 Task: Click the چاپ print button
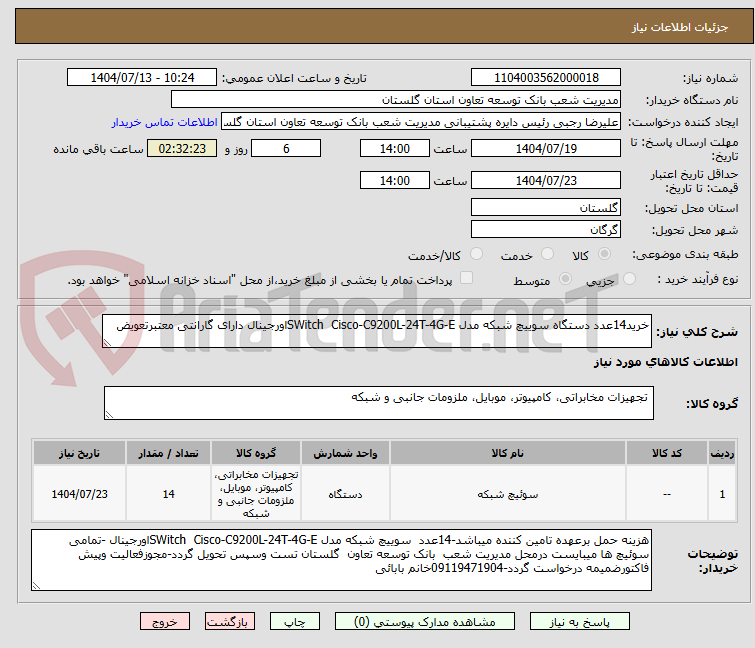(295, 622)
